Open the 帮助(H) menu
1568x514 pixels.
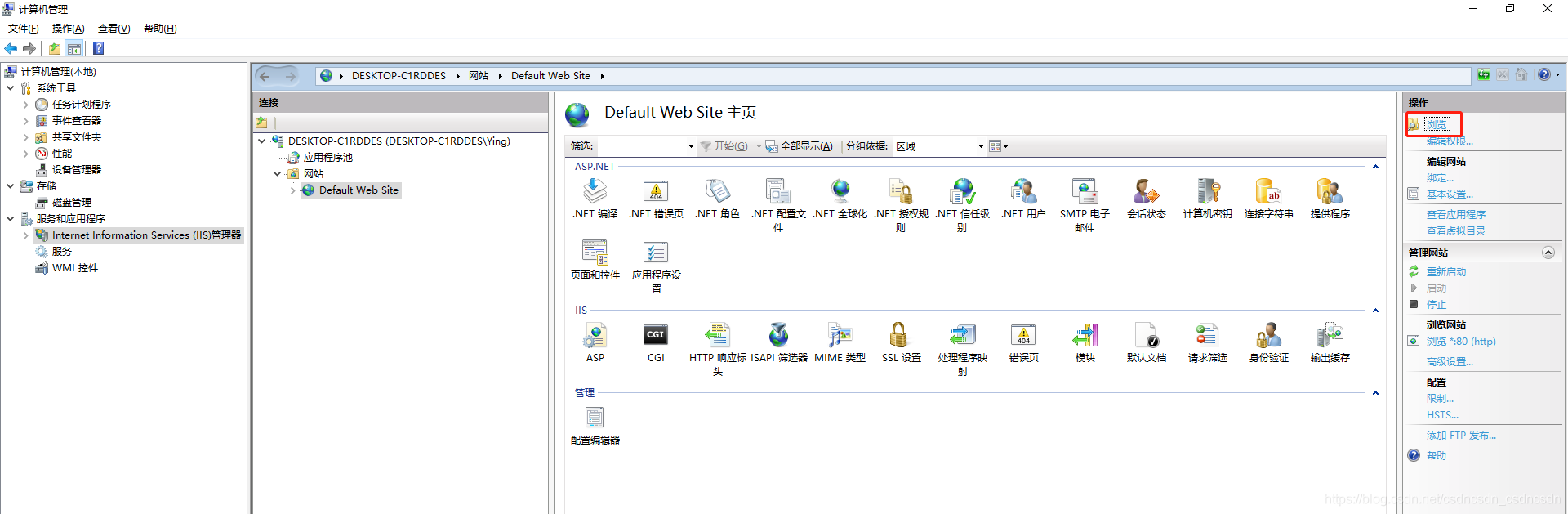160,29
